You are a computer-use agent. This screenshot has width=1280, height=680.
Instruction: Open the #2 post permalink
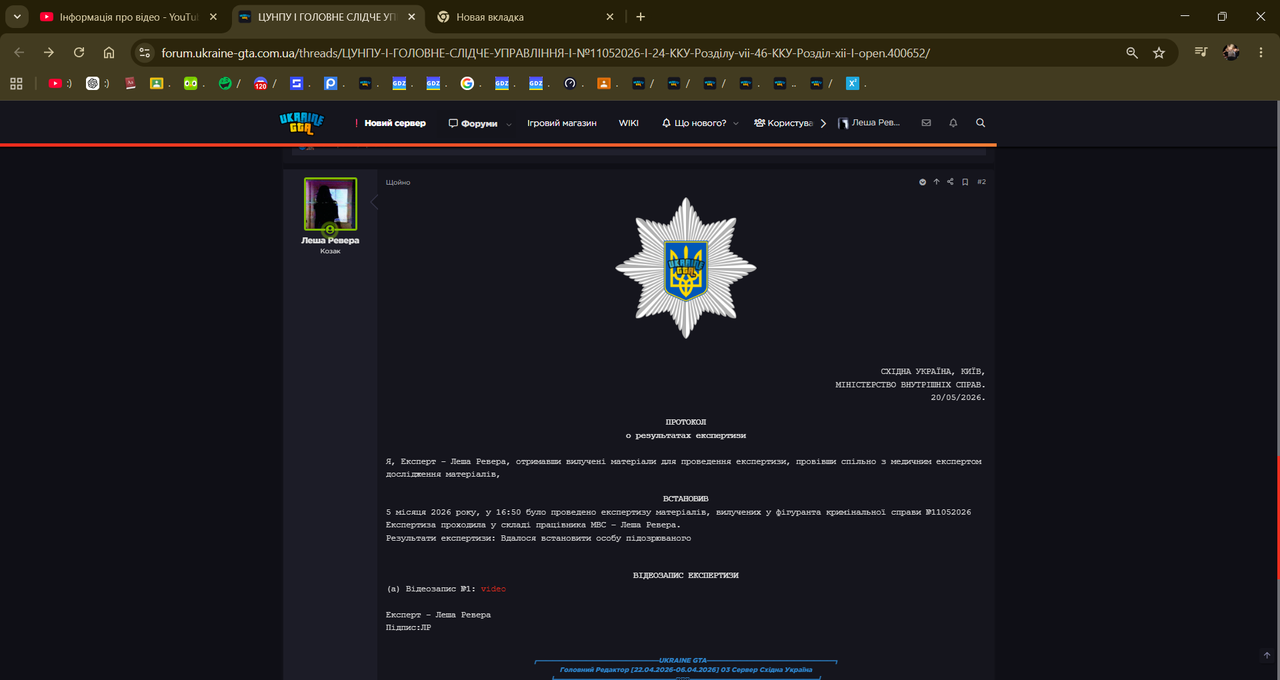981,182
